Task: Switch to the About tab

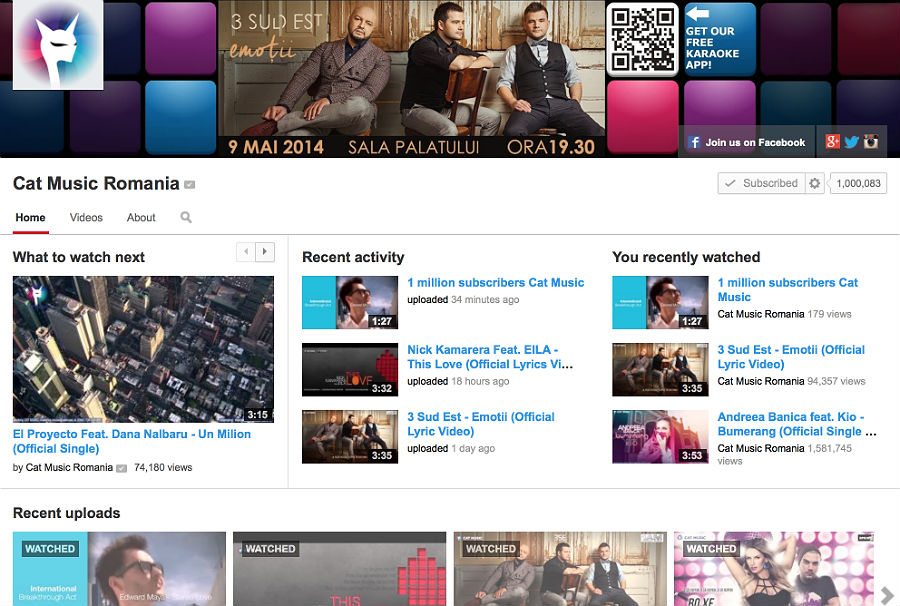Action: coord(141,217)
